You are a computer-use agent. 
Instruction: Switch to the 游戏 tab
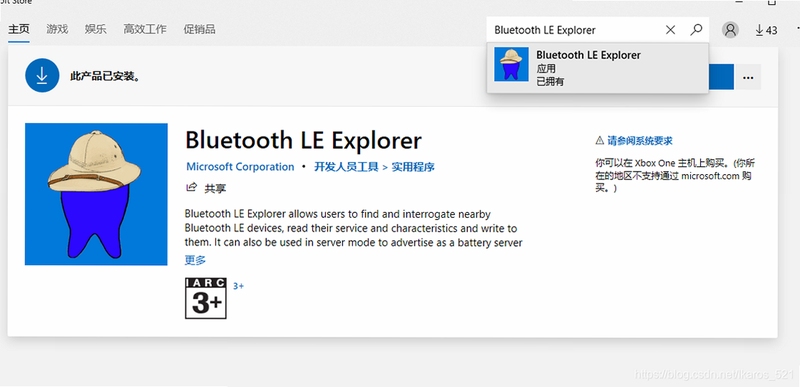57,29
